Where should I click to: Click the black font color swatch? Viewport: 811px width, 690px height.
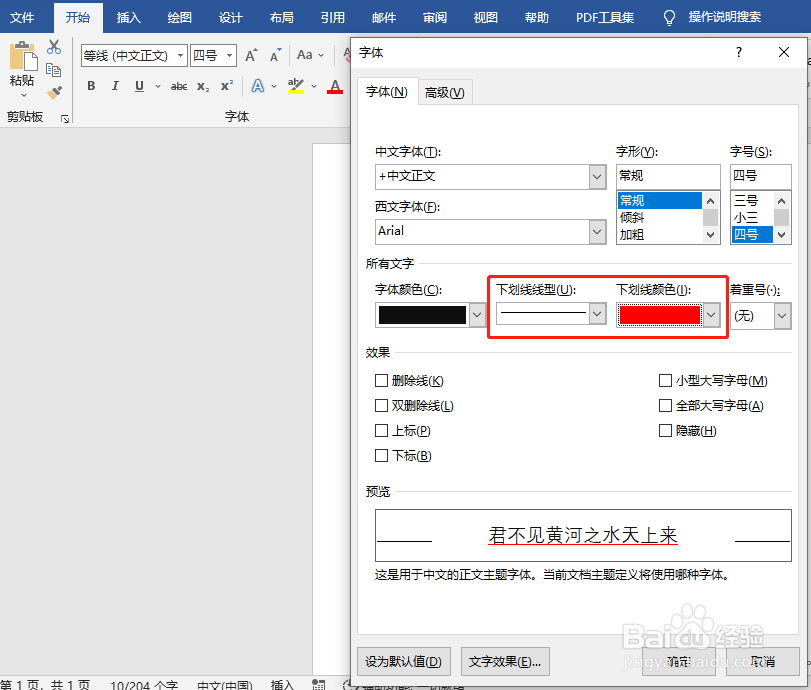(422, 315)
